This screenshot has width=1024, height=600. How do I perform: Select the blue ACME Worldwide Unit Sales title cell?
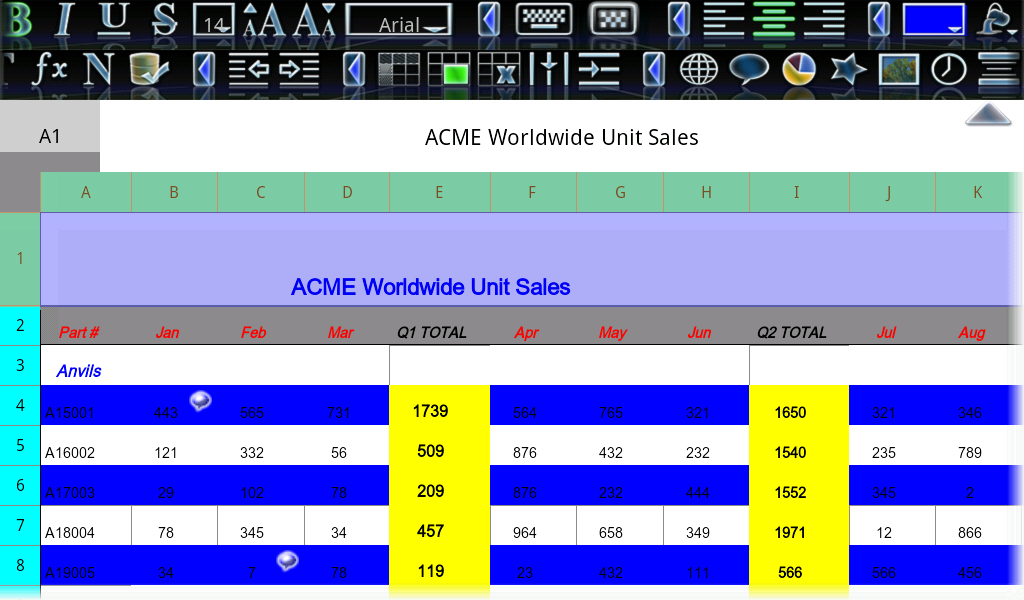point(532,259)
